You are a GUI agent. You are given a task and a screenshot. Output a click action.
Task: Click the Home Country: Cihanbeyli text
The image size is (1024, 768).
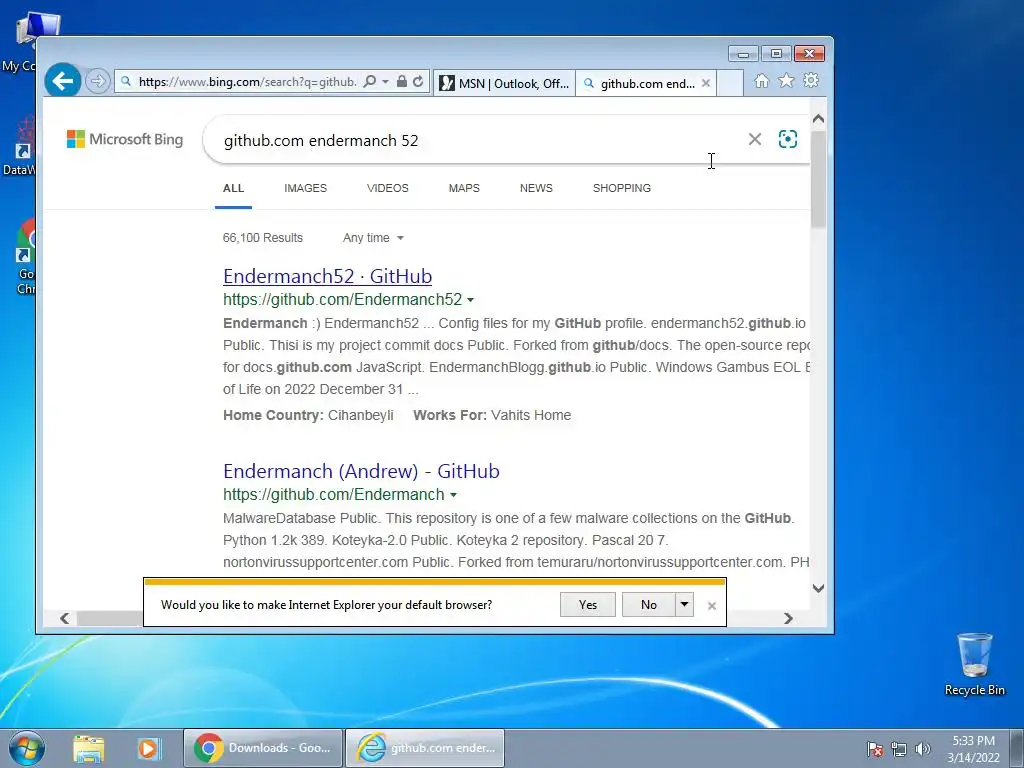point(308,415)
